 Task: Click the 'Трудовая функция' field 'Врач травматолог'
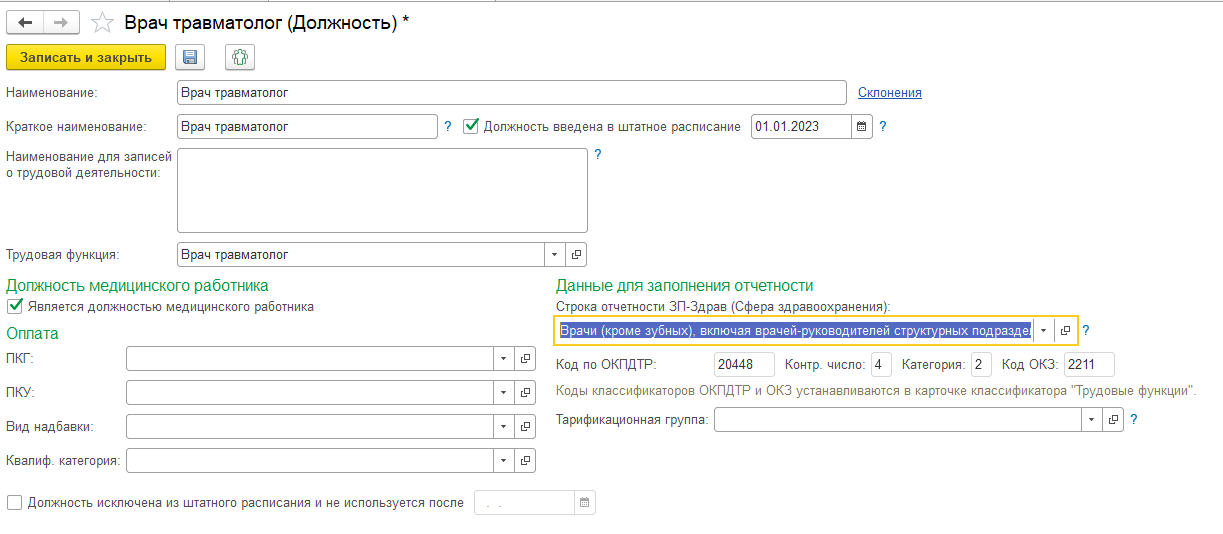point(361,254)
